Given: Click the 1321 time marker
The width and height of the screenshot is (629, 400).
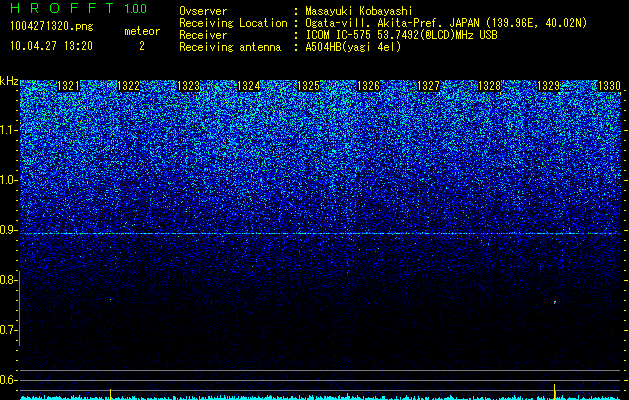Looking at the screenshot, I should [69, 86].
